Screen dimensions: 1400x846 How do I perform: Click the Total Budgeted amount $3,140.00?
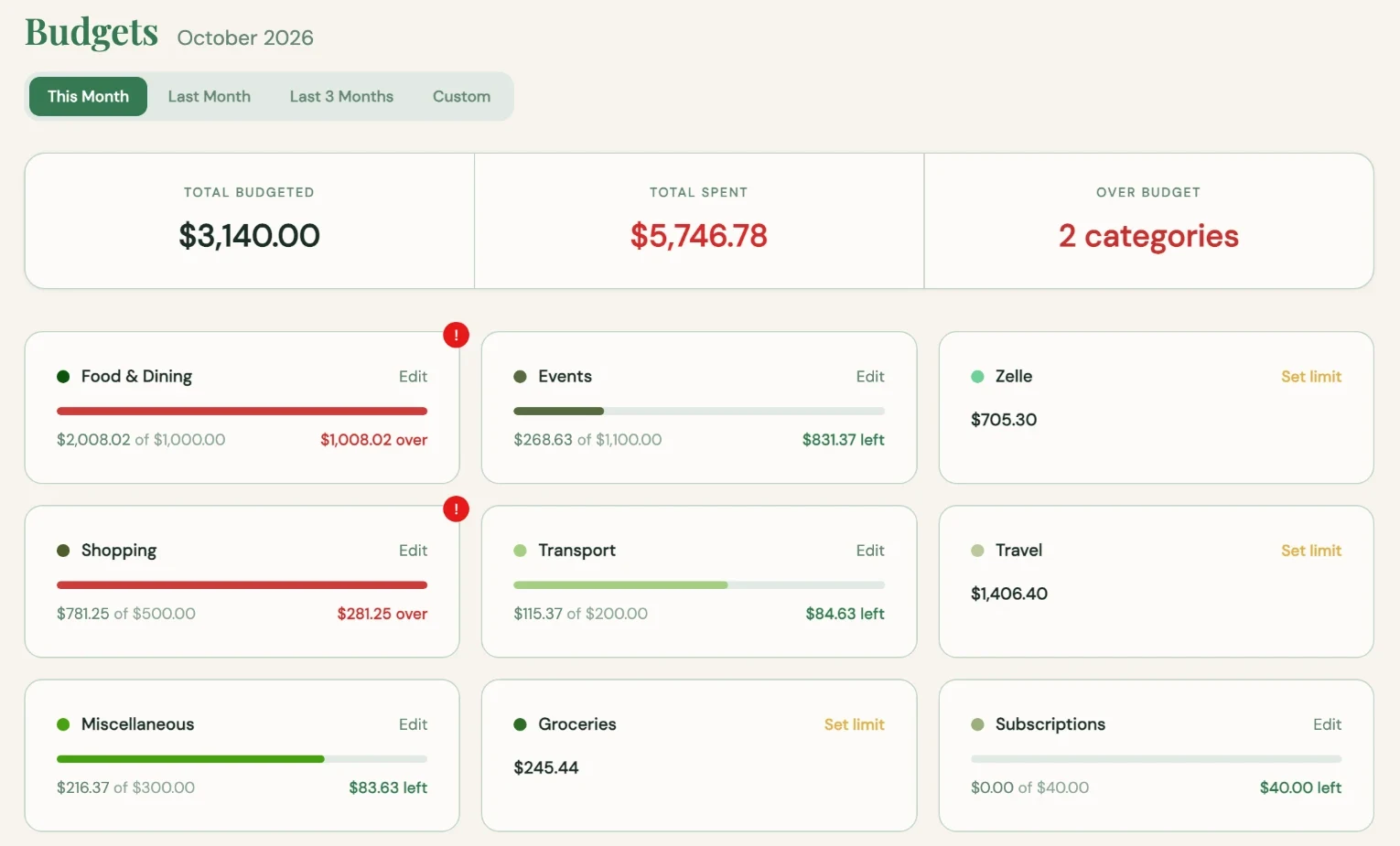click(249, 235)
